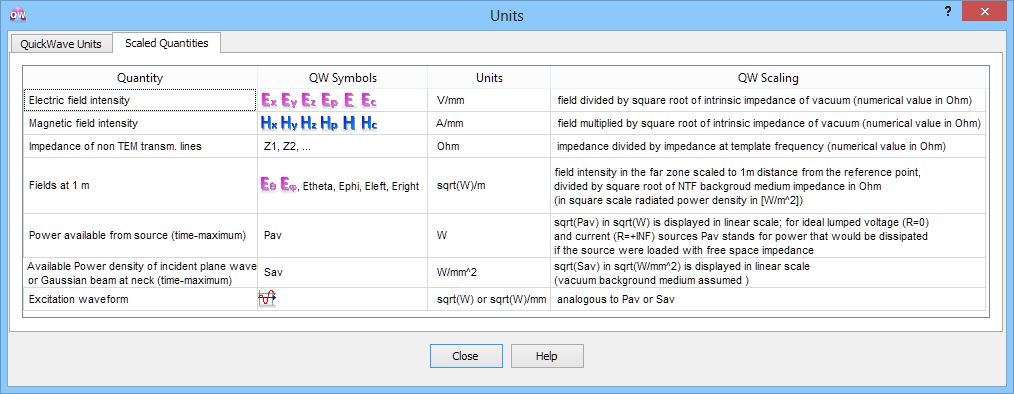Viewport: 1014px width, 394px height.
Task: Click the 'sqrt(W) or sqrt(W)/mm' units cell
Action: pyautogui.click(x=489, y=300)
